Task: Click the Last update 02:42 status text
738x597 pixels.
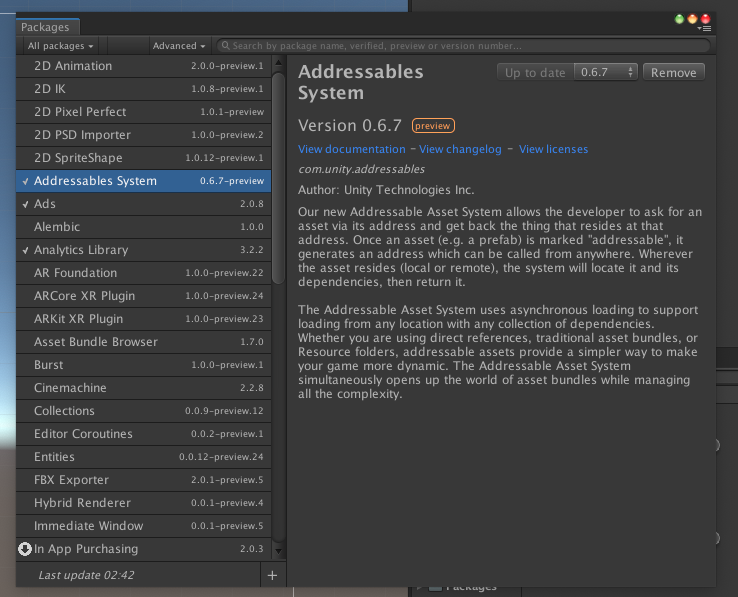Action: click(86, 575)
